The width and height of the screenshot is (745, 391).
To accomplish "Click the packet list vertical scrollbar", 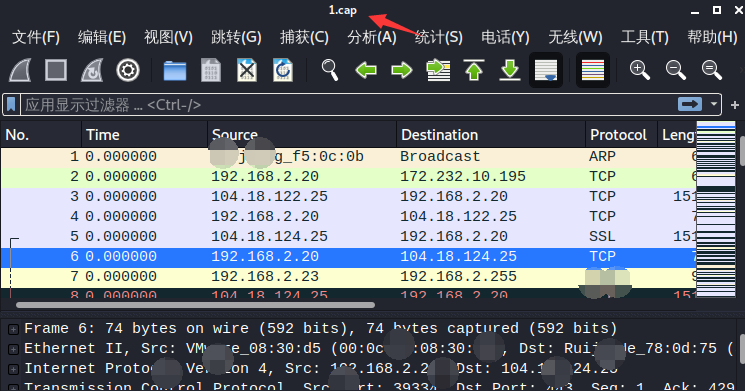I will point(742,152).
